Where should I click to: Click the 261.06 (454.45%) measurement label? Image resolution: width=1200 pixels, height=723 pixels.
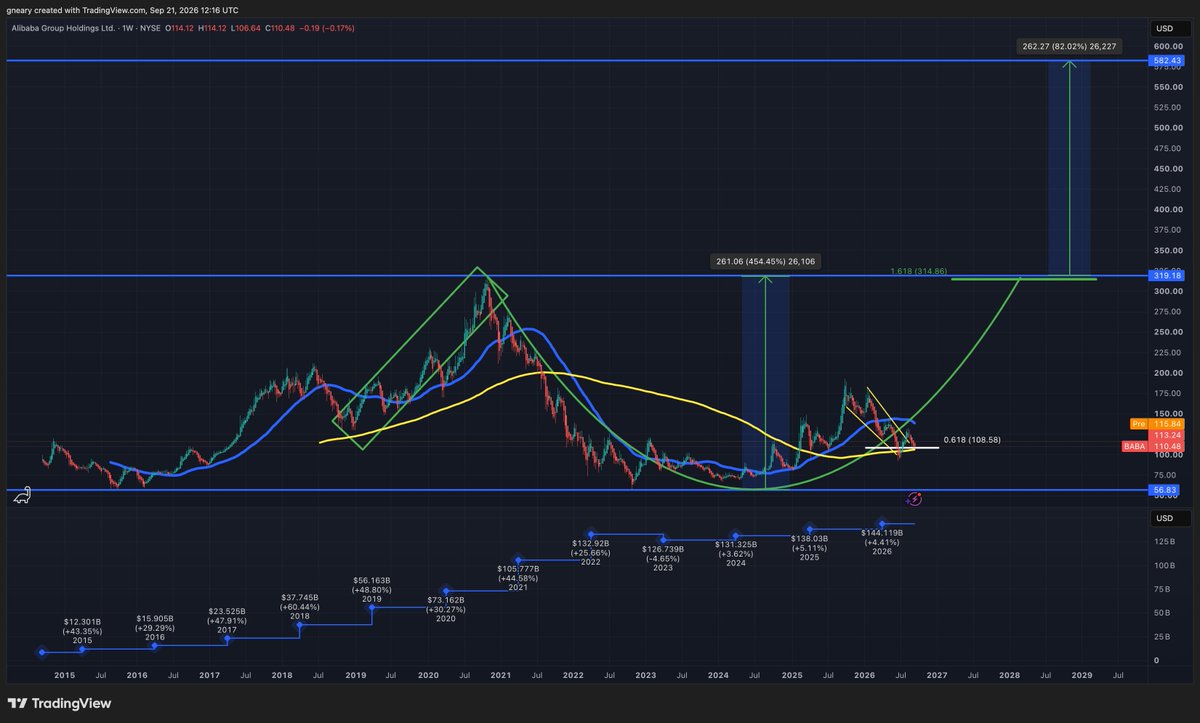point(765,262)
